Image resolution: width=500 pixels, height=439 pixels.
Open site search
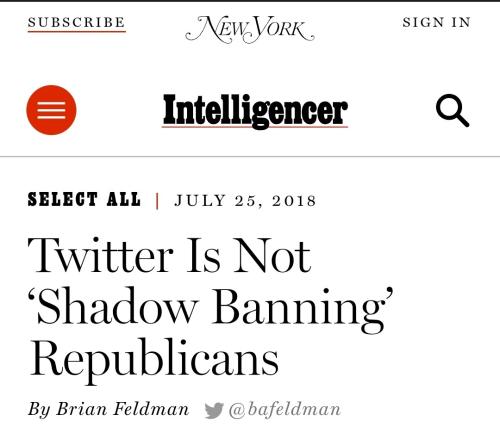[452, 110]
